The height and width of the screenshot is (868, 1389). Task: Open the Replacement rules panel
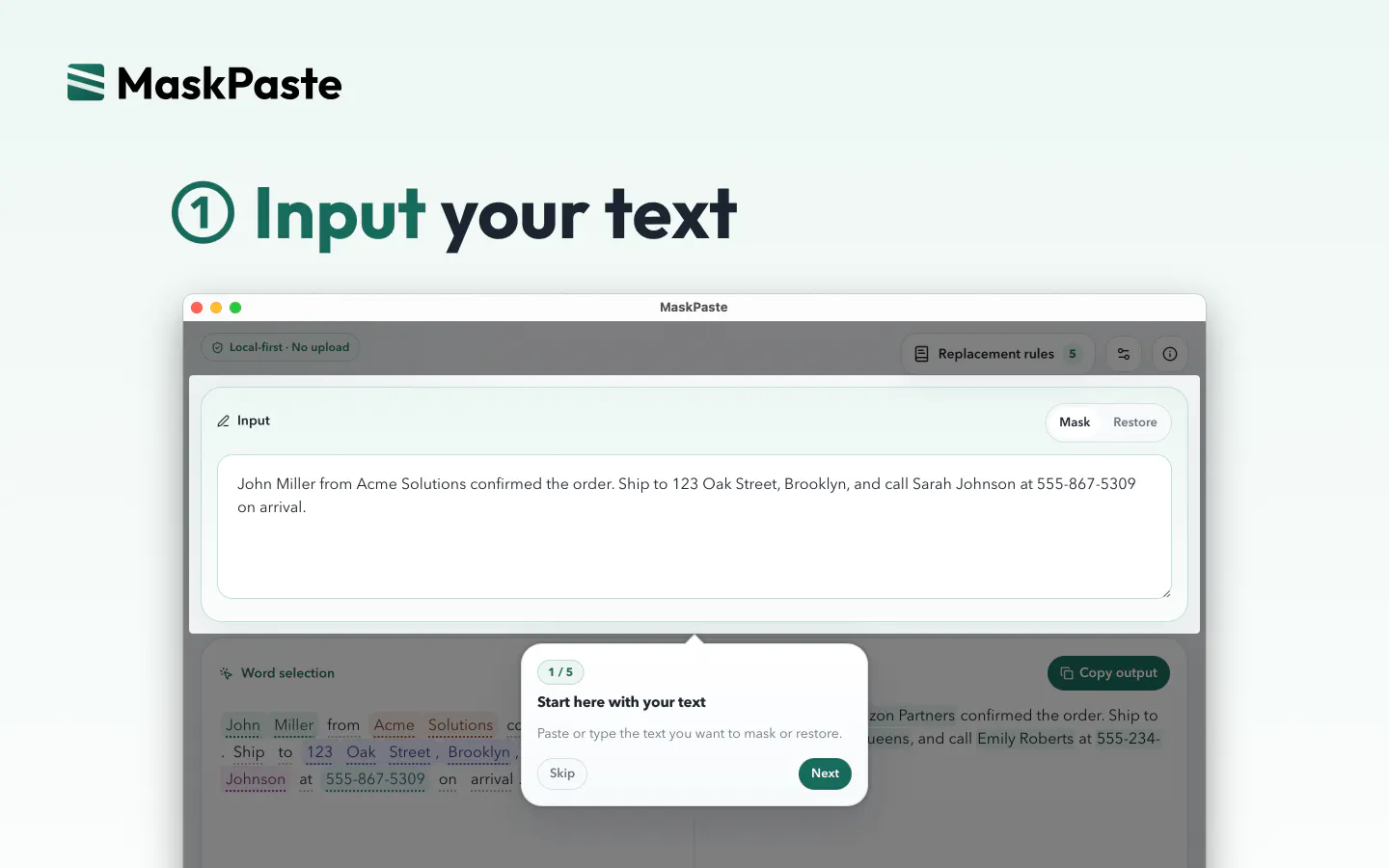[x=997, y=354]
